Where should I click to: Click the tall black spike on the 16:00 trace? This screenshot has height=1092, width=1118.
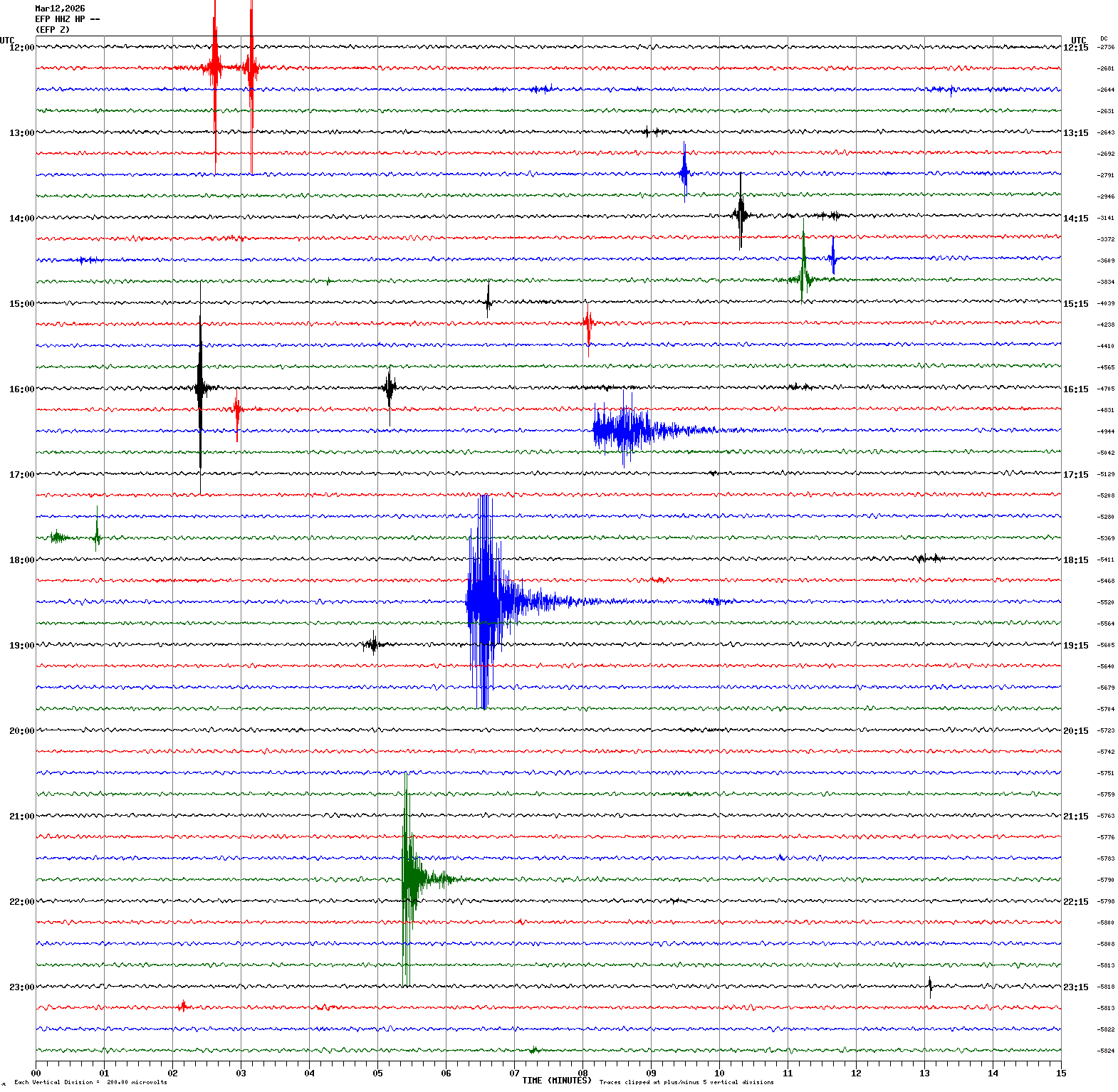point(200,388)
